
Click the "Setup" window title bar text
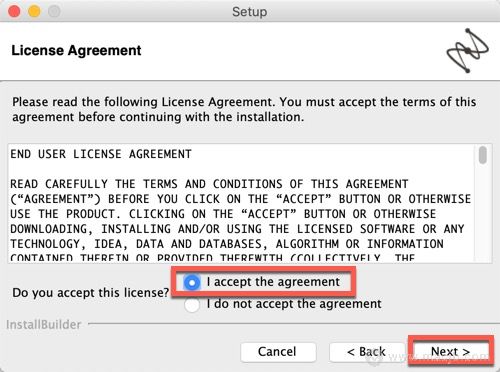pyautogui.click(x=250, y=12)
